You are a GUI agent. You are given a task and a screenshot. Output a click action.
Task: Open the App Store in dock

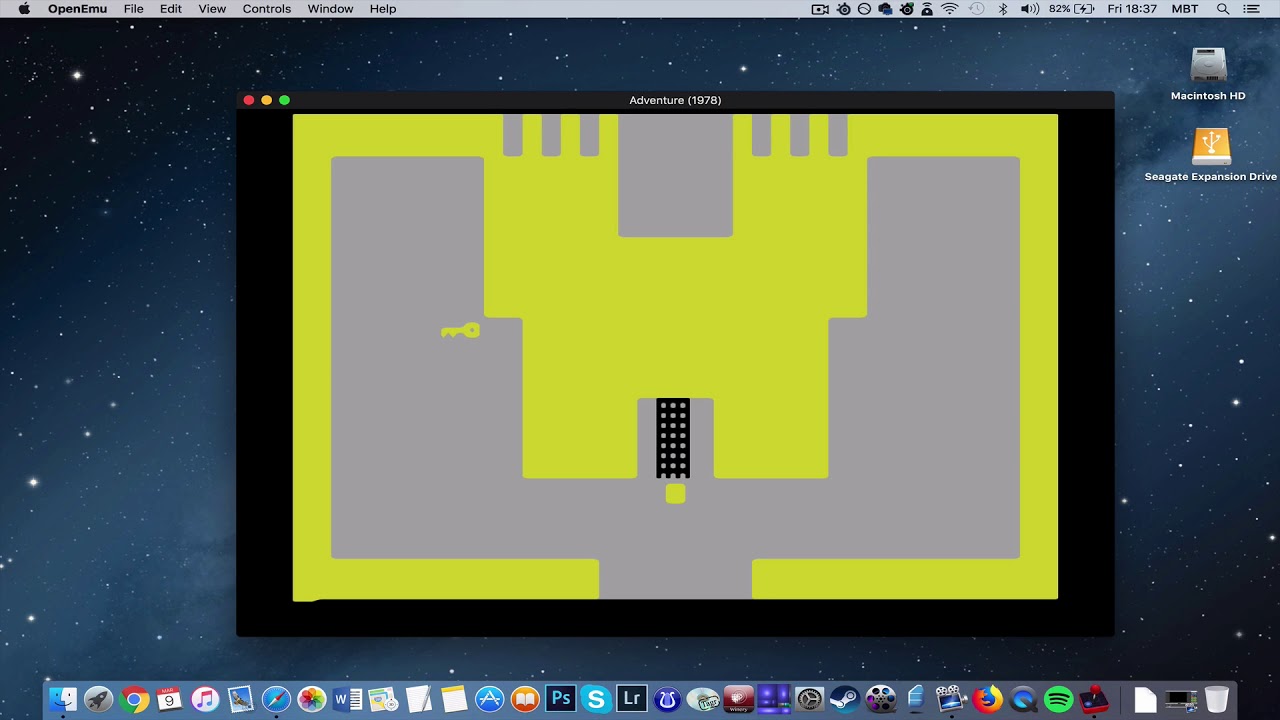tap(489, 698)
